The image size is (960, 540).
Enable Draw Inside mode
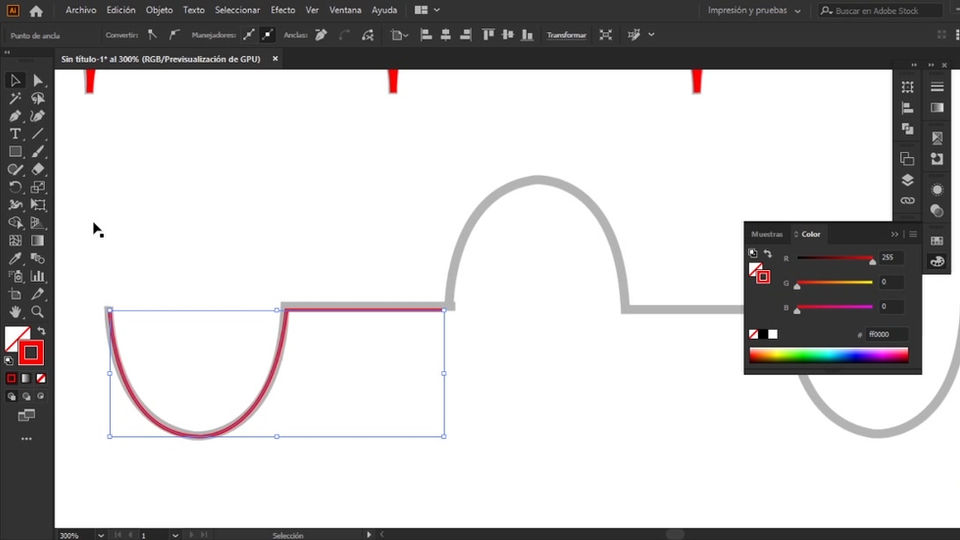(41, 396)
